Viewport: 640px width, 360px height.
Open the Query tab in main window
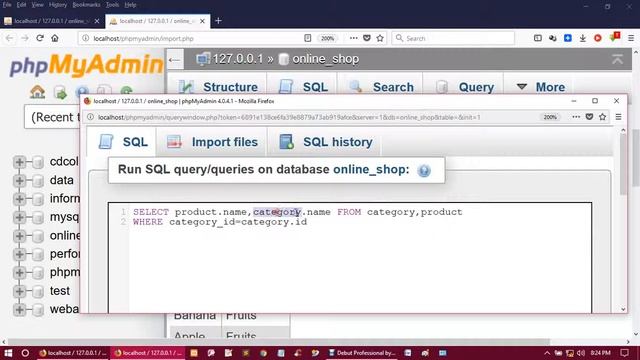point(464,87)
